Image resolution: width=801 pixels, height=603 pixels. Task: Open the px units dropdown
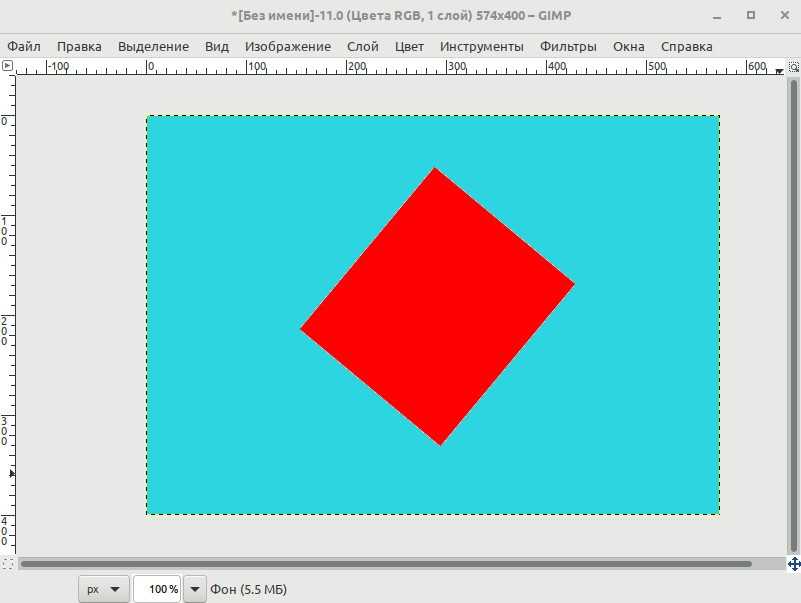104,589
